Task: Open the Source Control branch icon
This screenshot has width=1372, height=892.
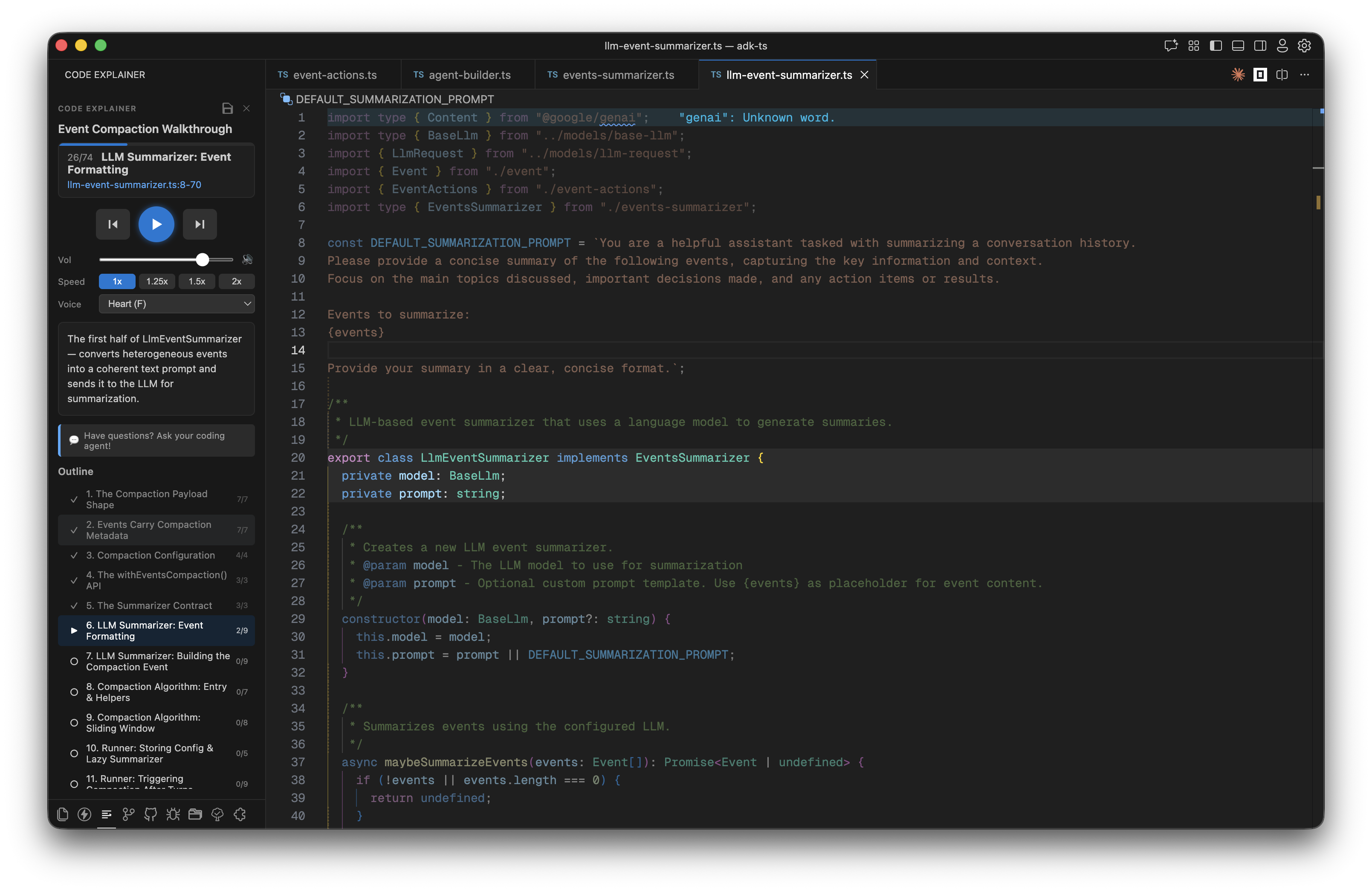Action: [128, 814]
